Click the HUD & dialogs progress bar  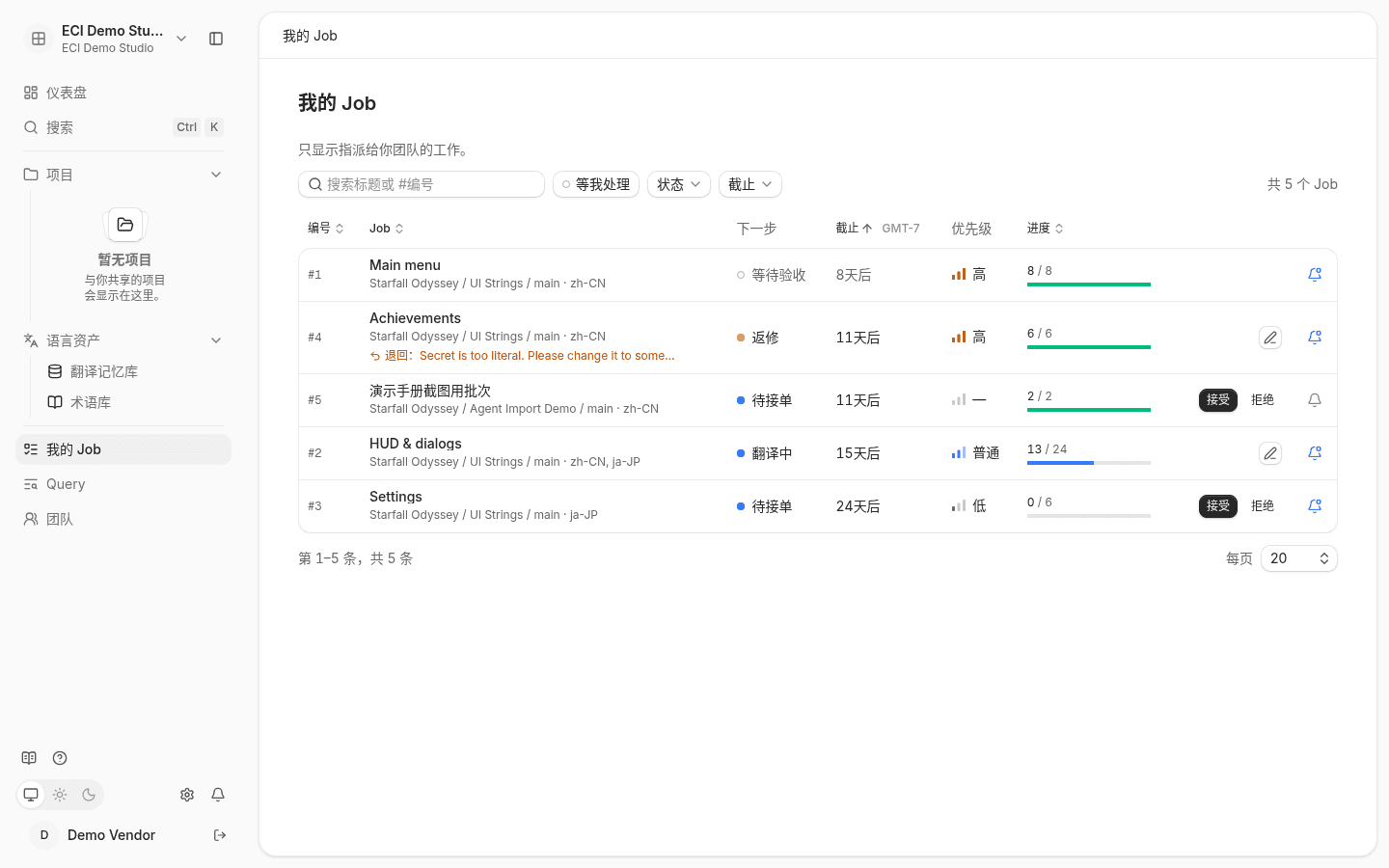point(1089,463)
